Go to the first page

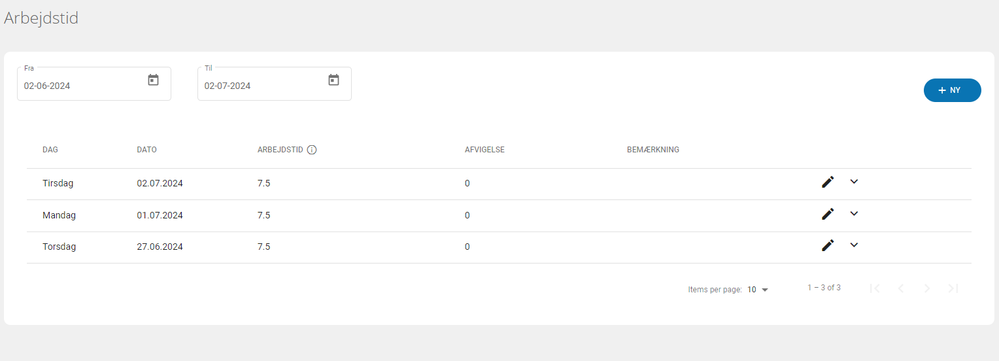(x=875, y=288)
